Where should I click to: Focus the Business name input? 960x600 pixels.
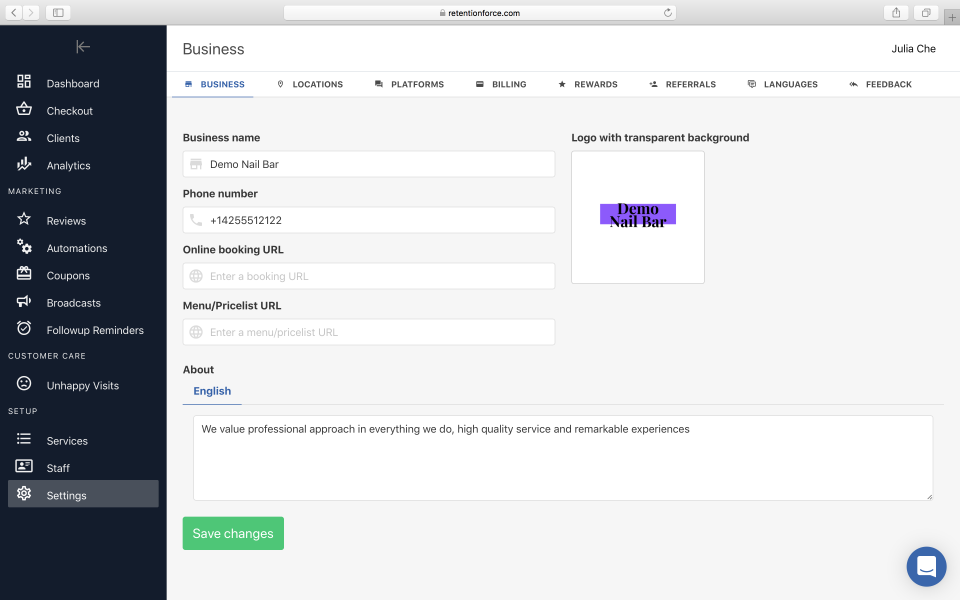(x=378, y=164)
